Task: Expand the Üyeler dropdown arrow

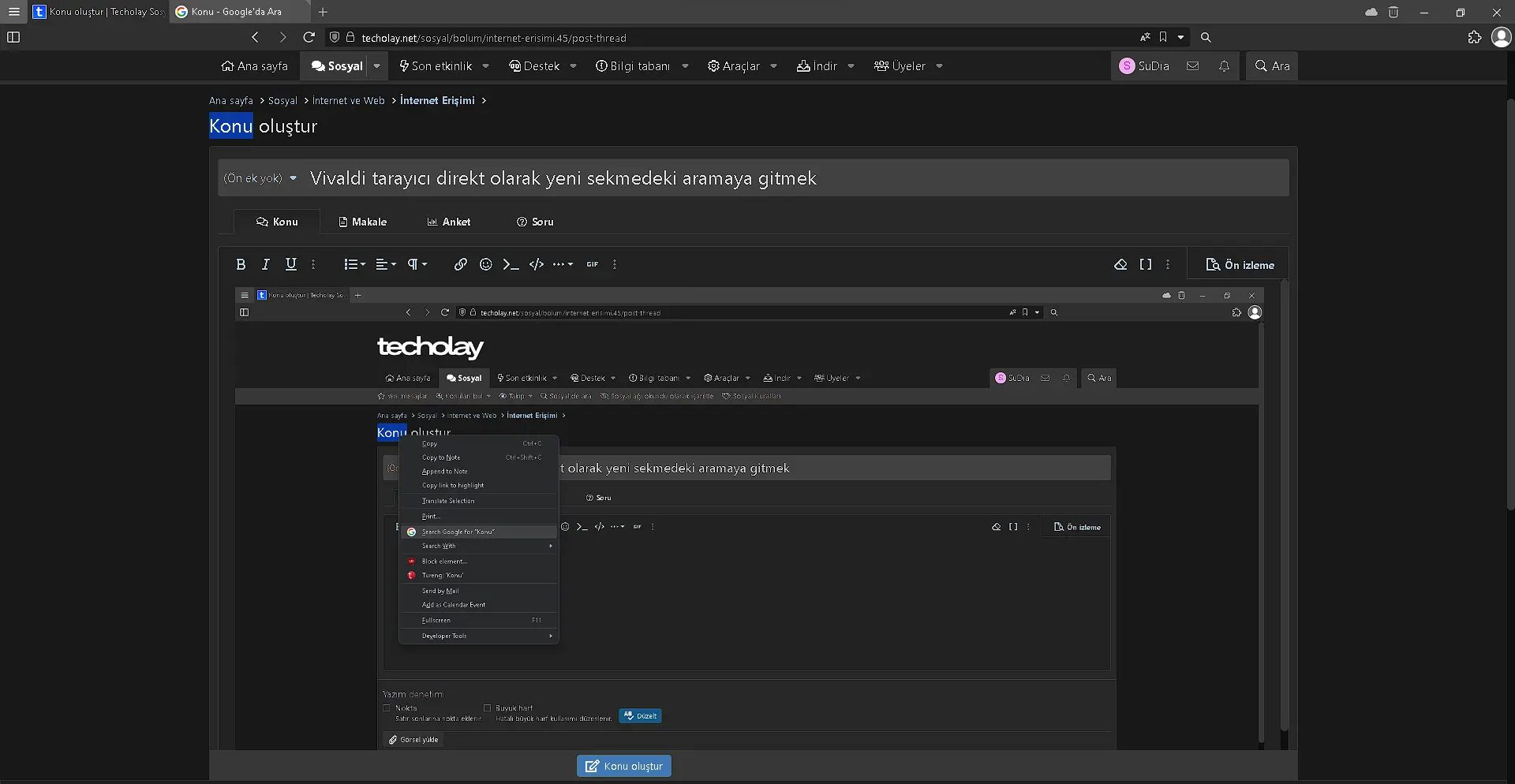Action: [x=939, y=66]
